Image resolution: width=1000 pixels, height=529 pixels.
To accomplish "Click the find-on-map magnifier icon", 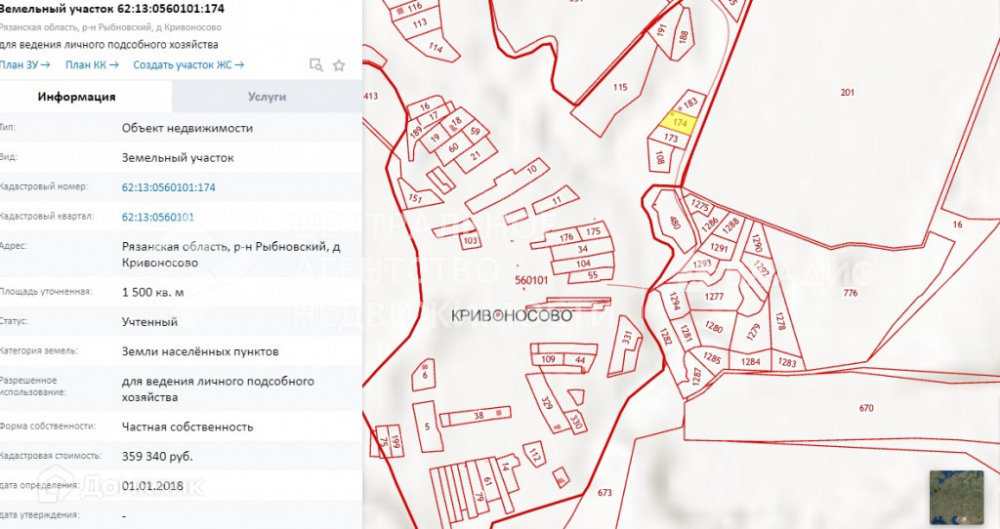I will pyautogui.click(x=316, y=64).
